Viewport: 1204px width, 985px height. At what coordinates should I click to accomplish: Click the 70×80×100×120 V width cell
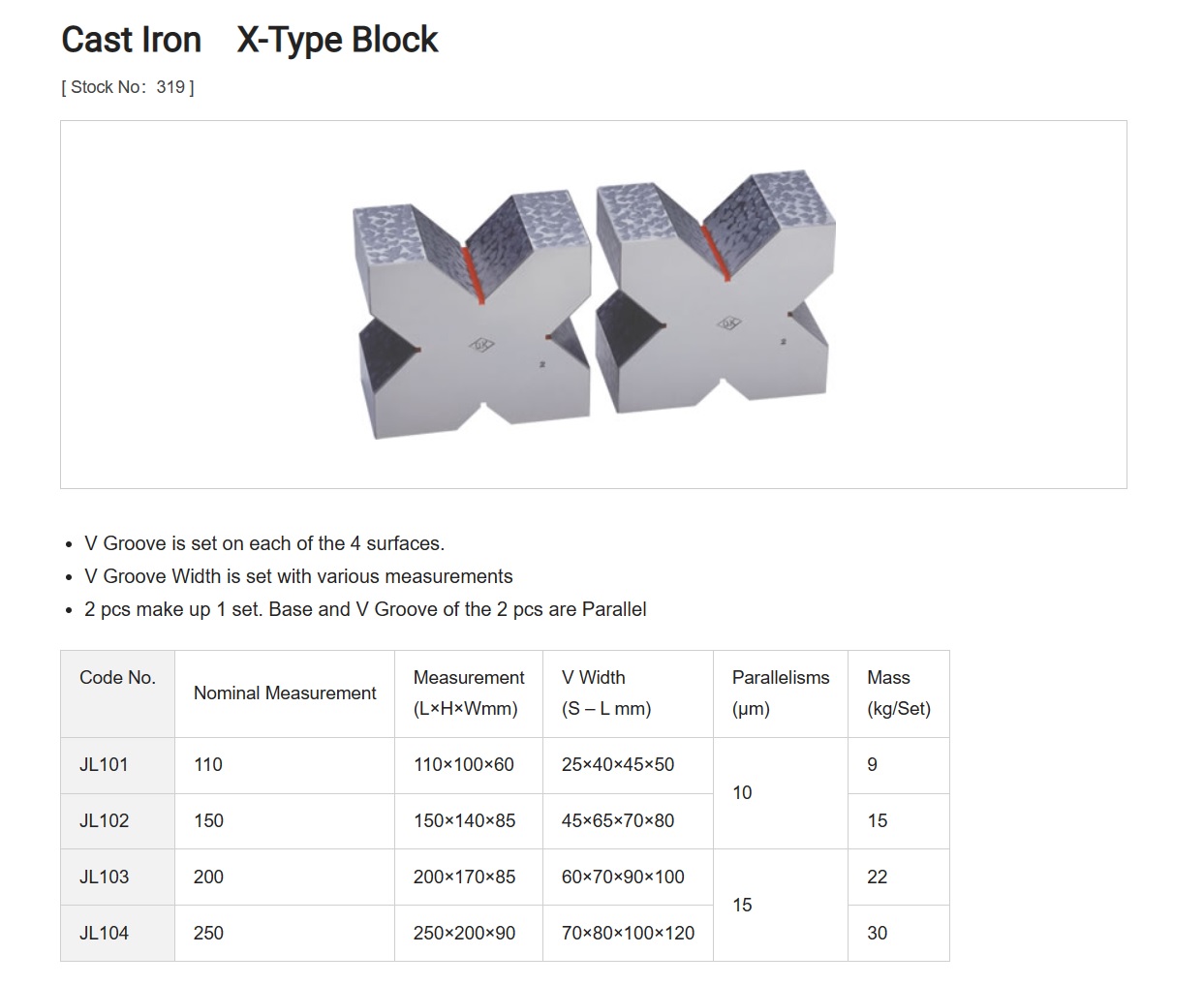tap(628, 934)
